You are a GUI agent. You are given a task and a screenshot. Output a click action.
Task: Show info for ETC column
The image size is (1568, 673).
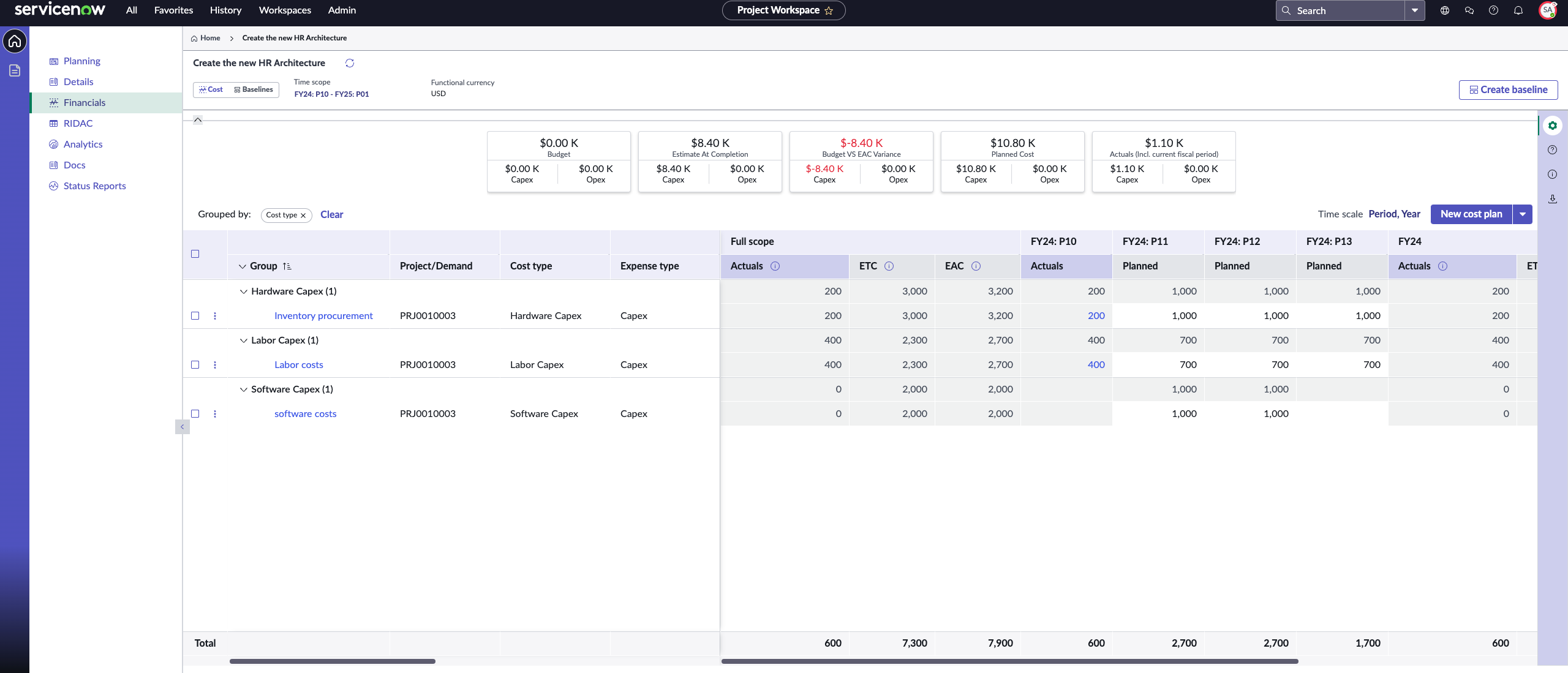point(889,266)
